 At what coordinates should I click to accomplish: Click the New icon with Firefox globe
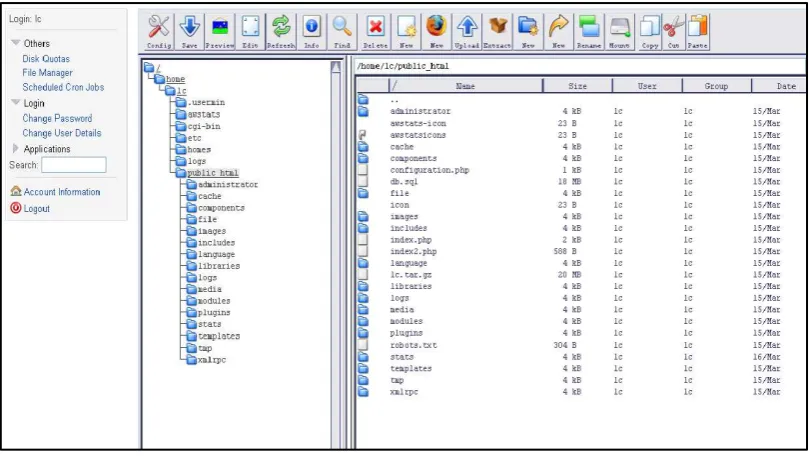pyautogui.click(x=436, y=31)
